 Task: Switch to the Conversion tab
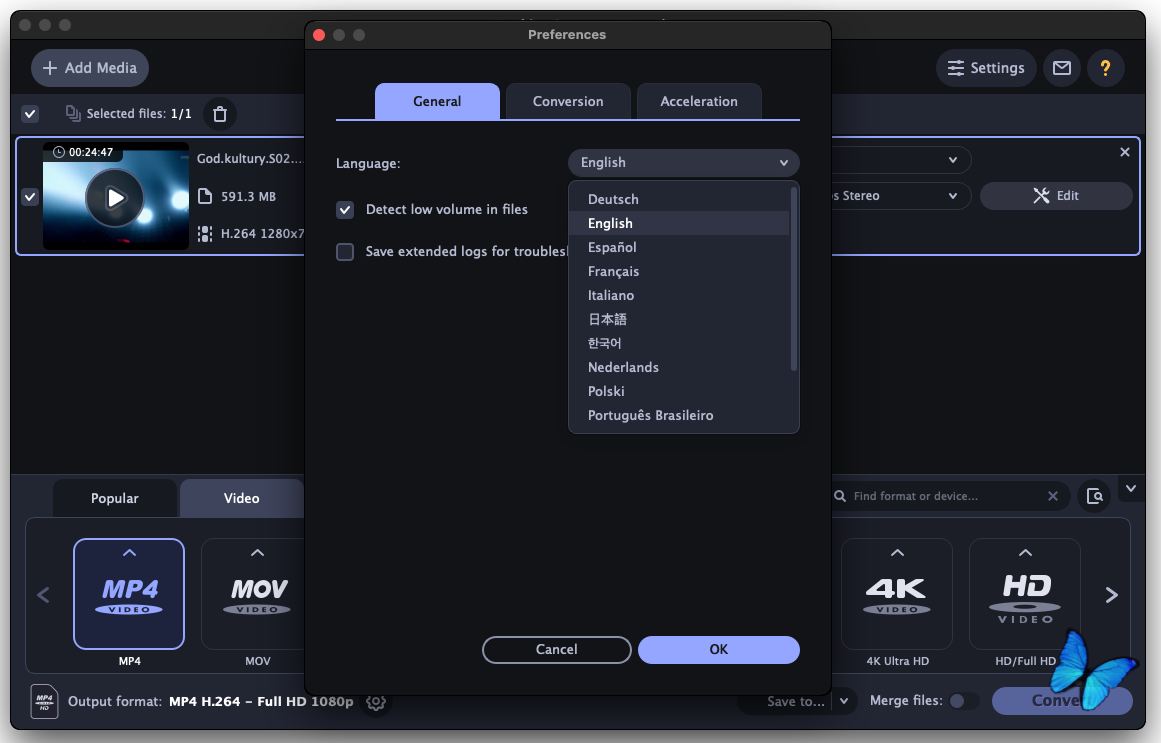tap(568, 101)
